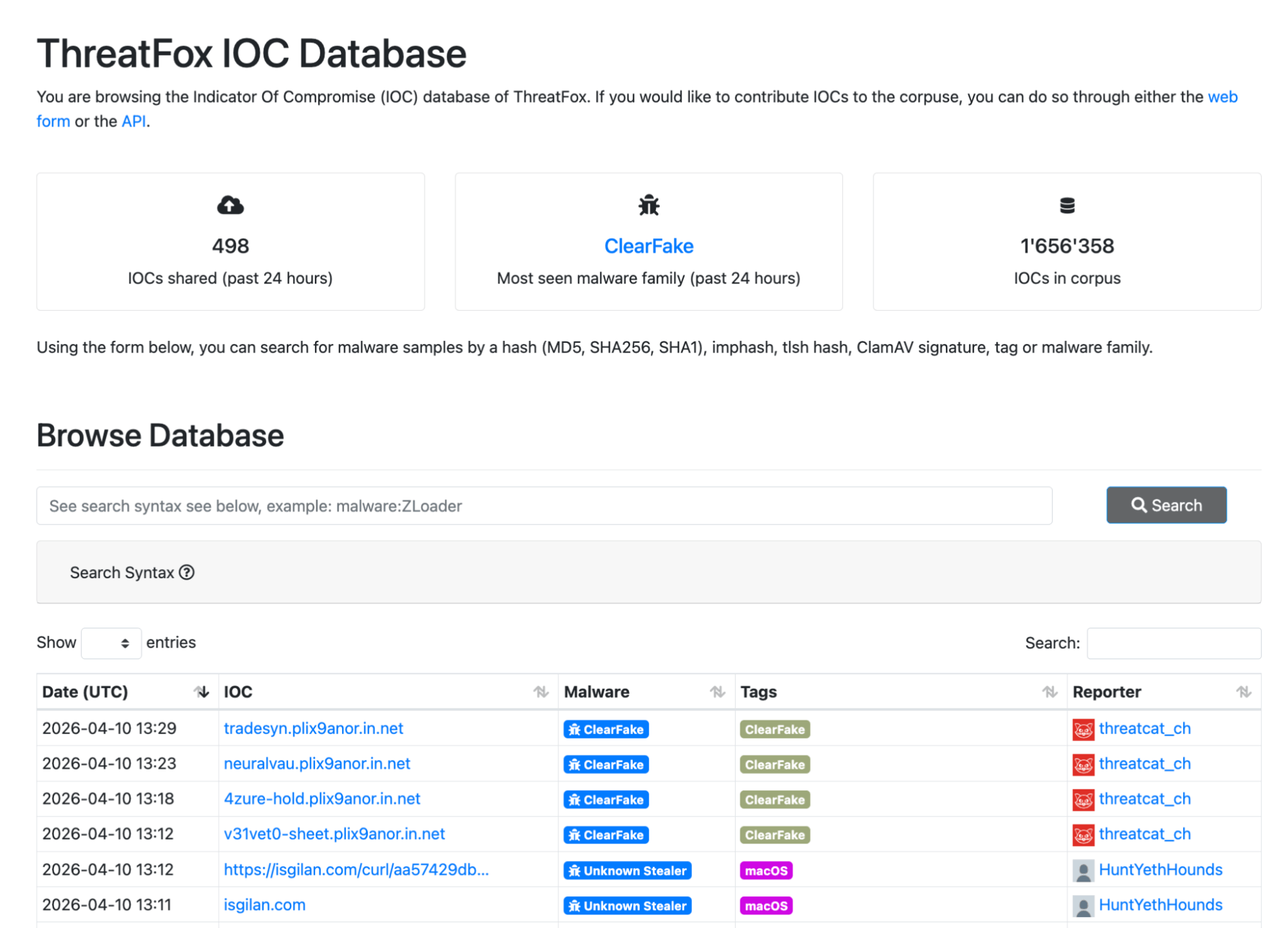The image size is (1288, 928).
Task: Sort the Malware column
Action: pyautogui.click(x=717, y=691)
